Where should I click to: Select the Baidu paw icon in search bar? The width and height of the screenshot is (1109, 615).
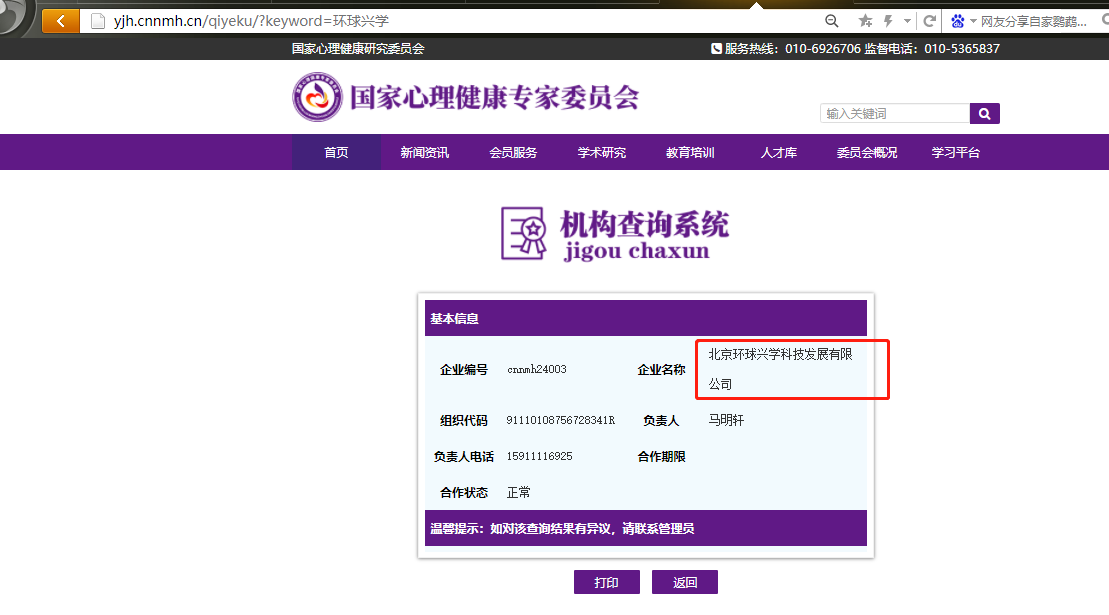[x=957, y=20]
